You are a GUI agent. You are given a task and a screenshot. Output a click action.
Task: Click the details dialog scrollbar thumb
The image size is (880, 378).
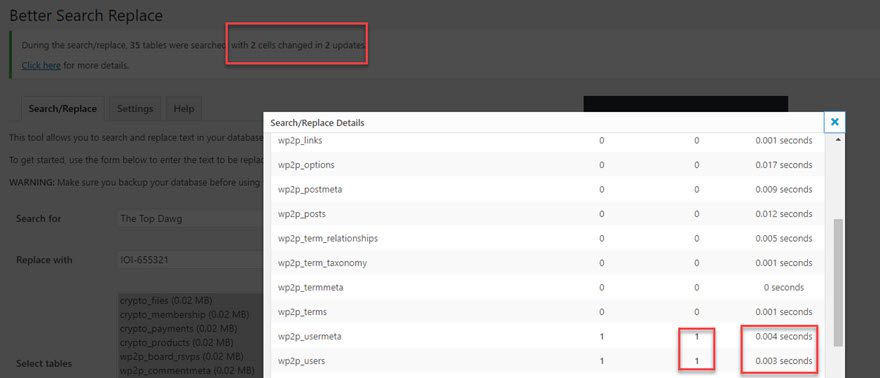838,282
